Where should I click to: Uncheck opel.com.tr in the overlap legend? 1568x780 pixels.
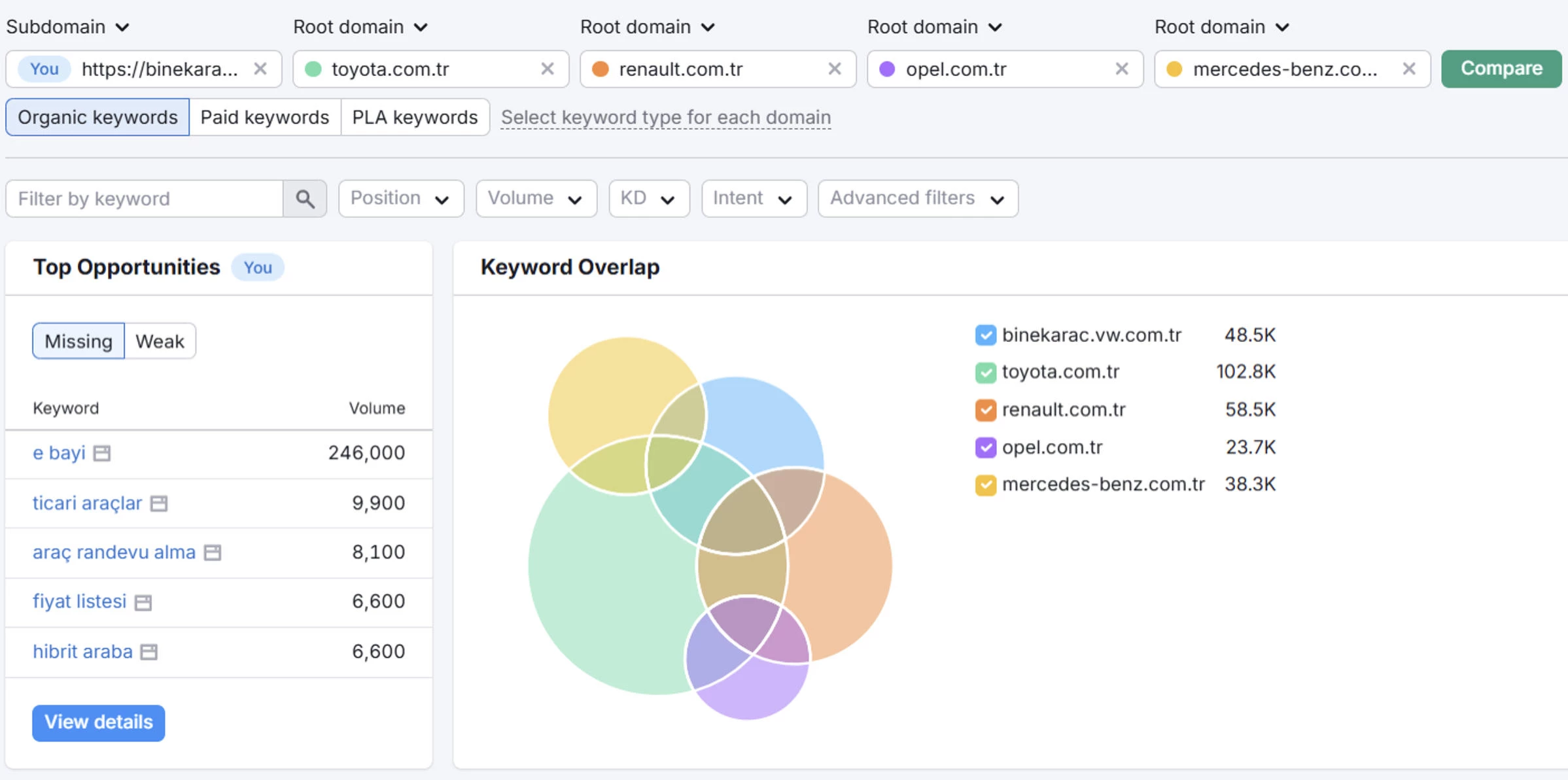coord(985,448)
